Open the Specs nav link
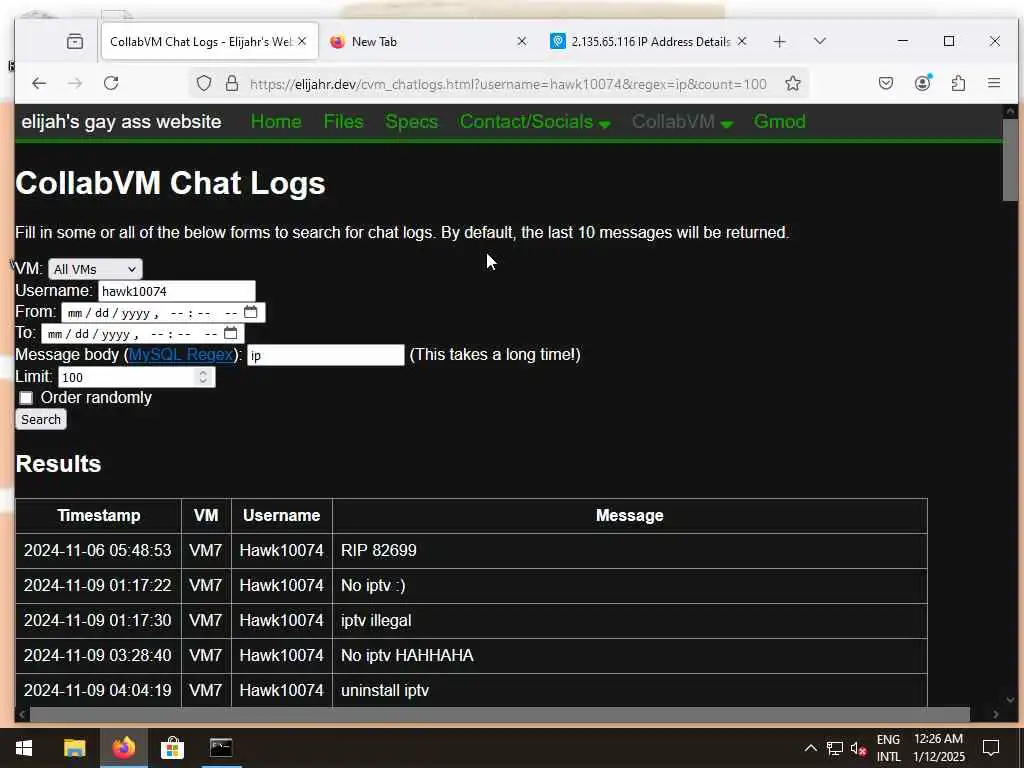Viewport: 1024px width, 768px height. coord(411,121)
